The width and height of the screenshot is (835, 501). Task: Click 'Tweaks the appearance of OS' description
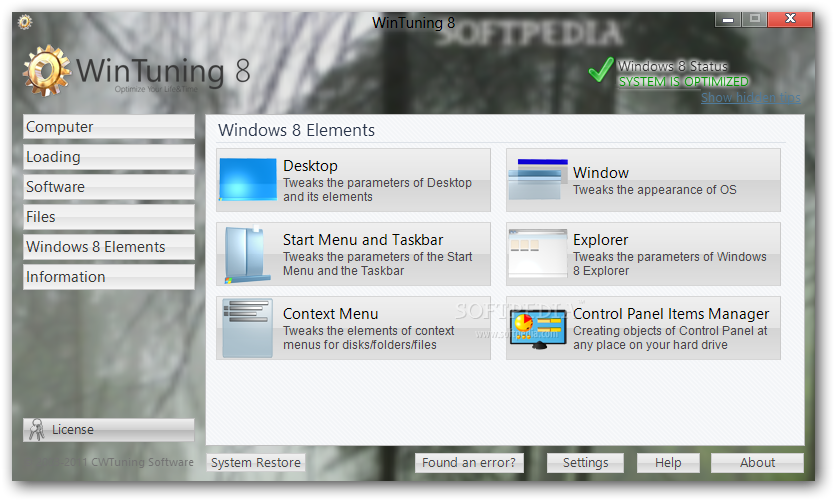click(655, 190)
